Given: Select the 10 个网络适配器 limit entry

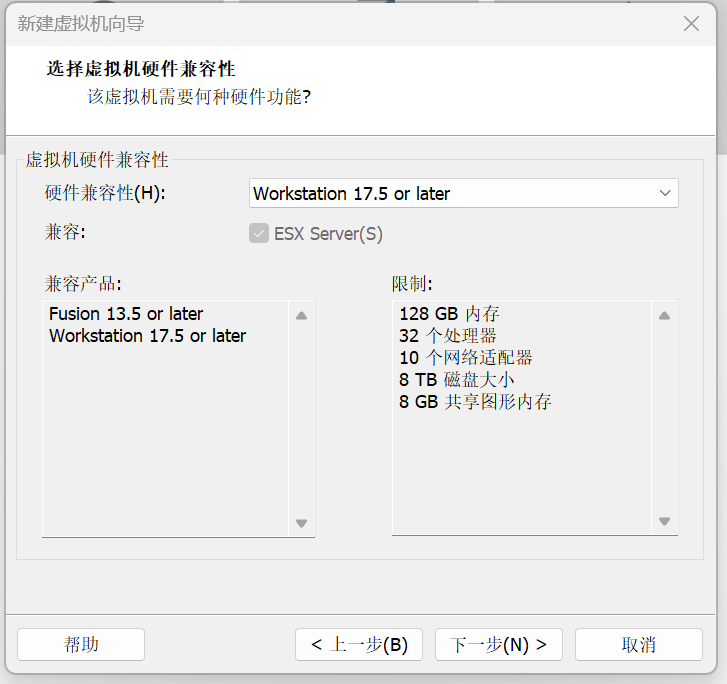Looking at the screenshot, I should [466, 358].
